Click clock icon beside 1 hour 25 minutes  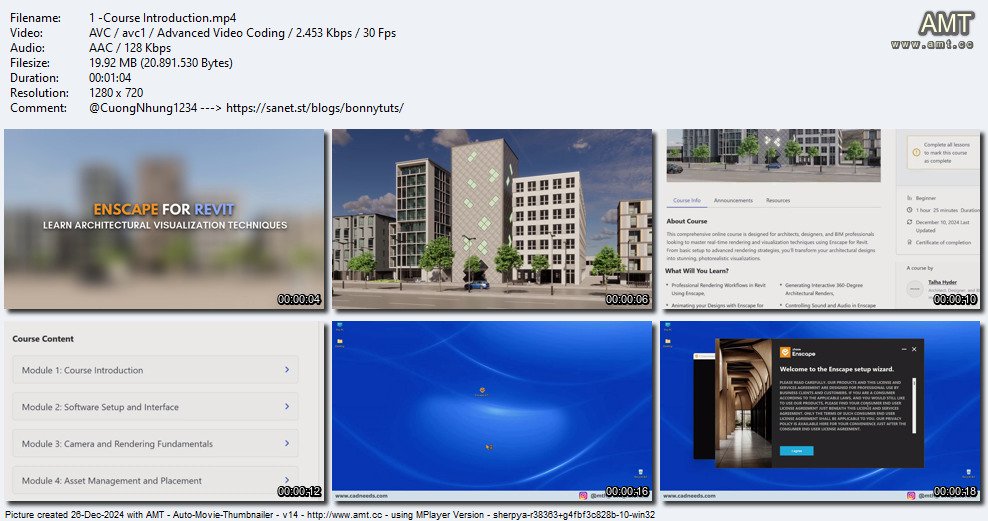point(909,210)
